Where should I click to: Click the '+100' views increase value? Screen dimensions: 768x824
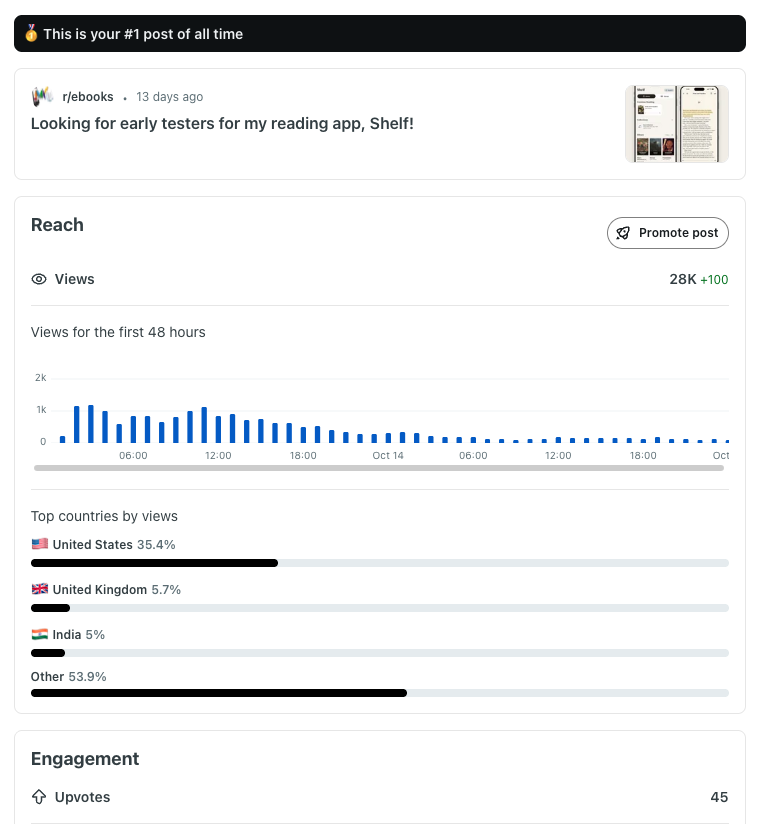[714, 280]
